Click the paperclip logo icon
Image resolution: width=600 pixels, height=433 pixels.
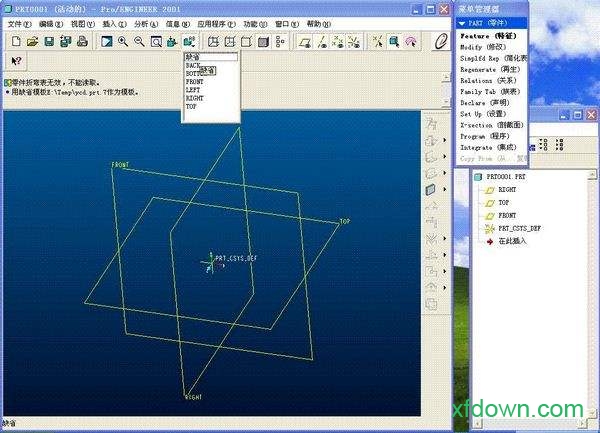point(440,41)
